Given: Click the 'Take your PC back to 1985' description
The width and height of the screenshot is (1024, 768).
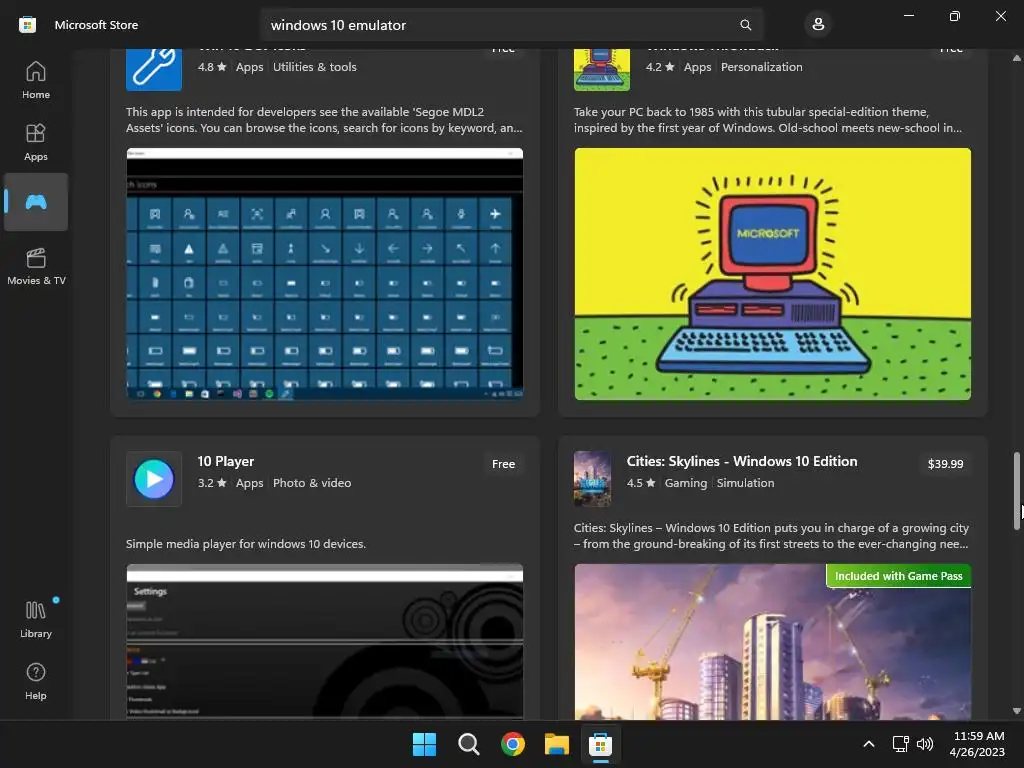Looking at the screenshot, I should tap(768, 120).
